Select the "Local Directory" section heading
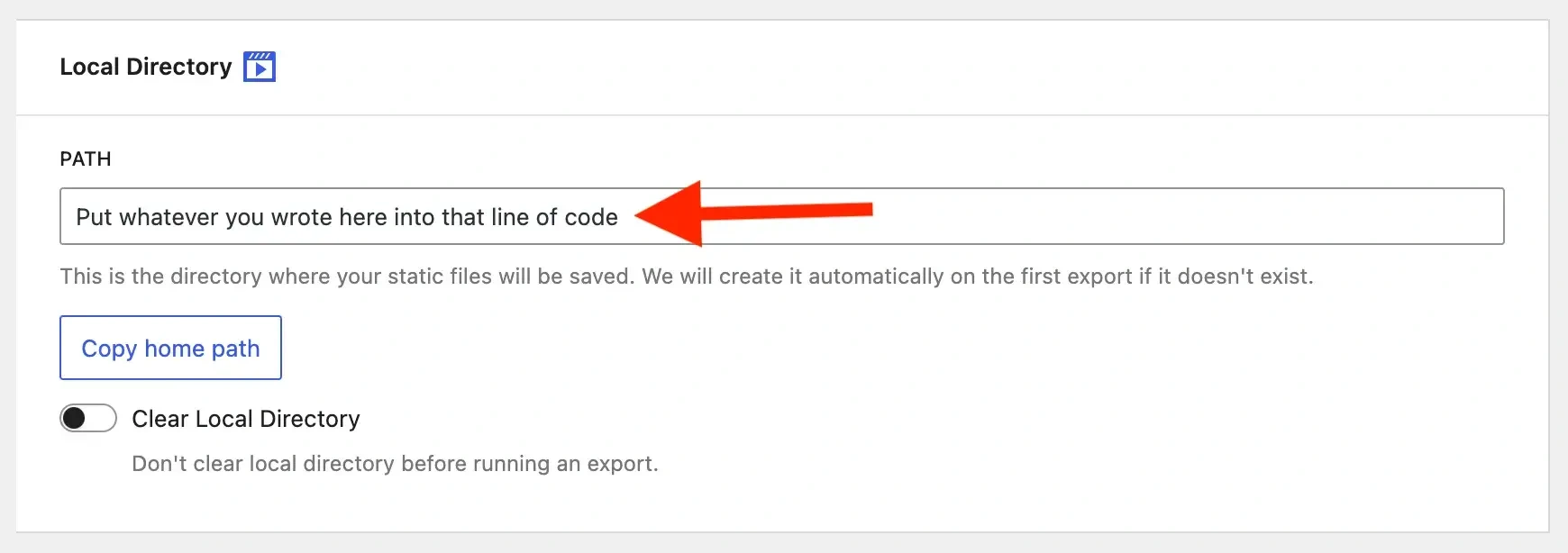The image size is (1568, 553). [145, 67]
